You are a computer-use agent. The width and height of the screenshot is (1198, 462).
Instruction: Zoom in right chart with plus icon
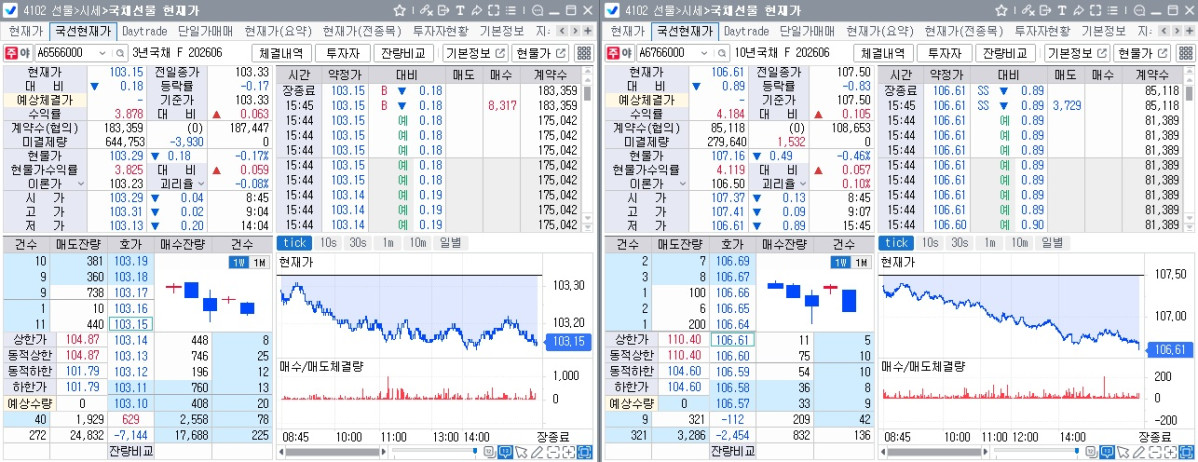pyautogui.click(x=1170, y=452)
